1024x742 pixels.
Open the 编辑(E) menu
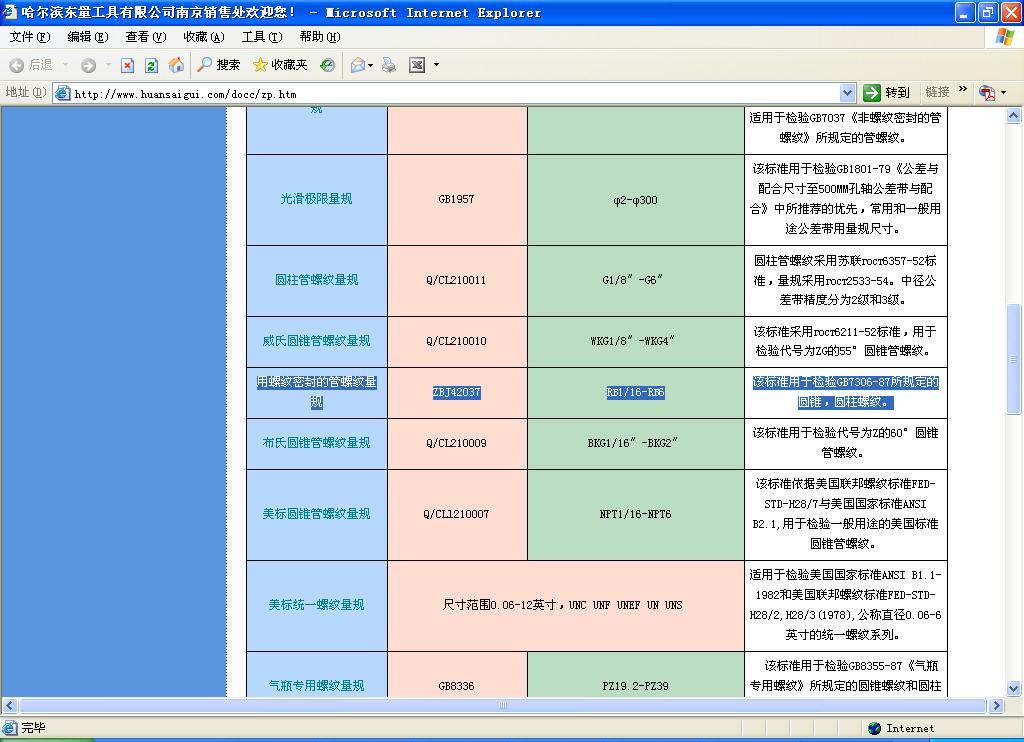88,37
